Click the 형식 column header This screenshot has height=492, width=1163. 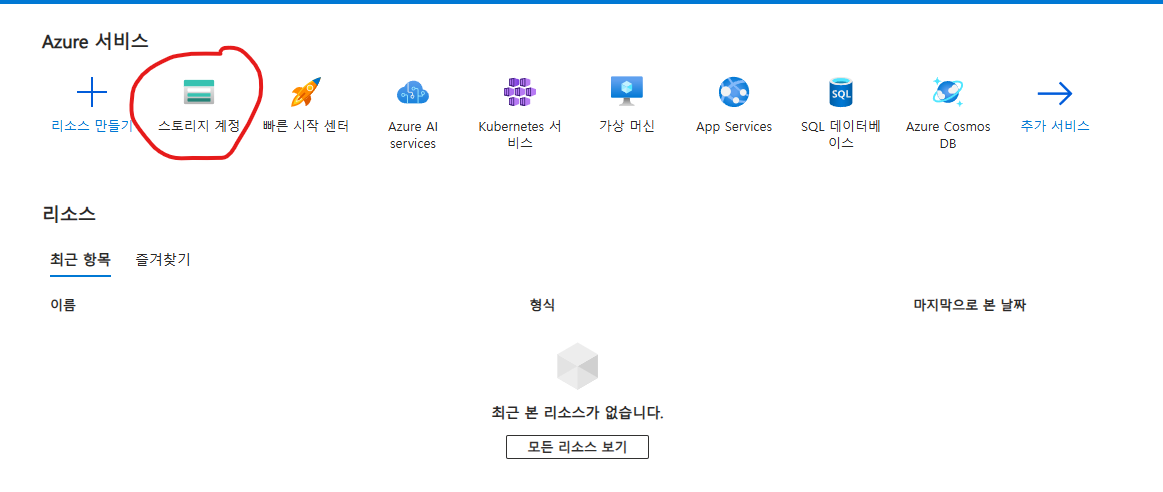(542, 304)
